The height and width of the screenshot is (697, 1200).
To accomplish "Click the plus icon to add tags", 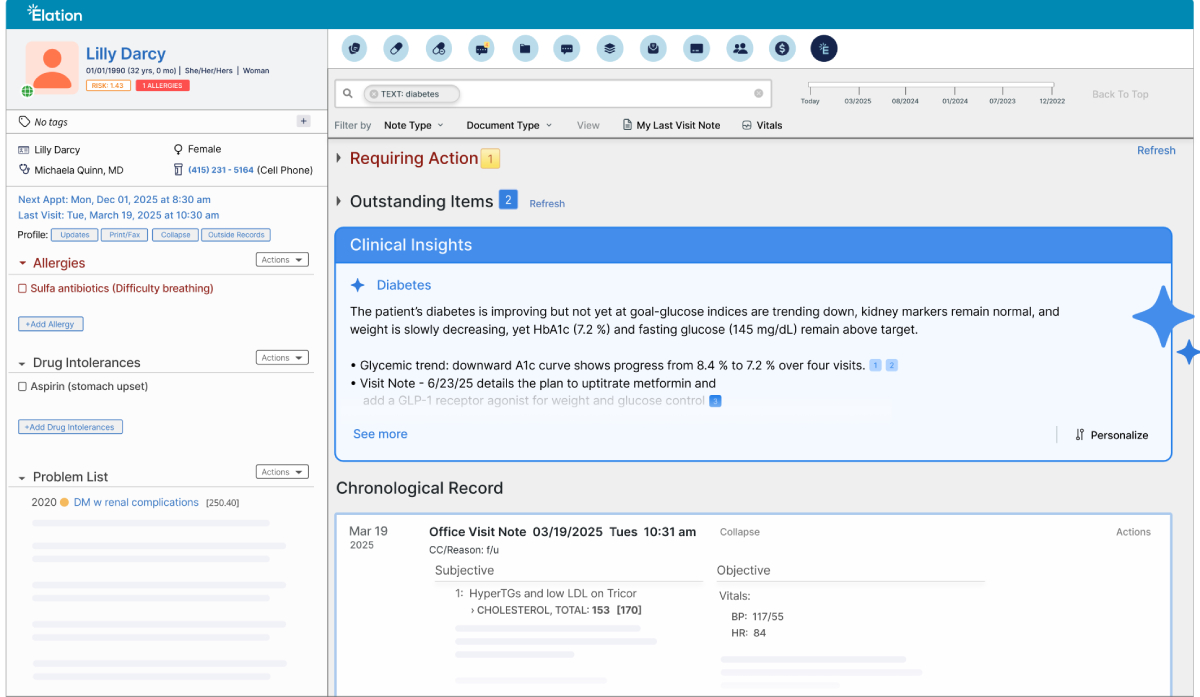I will coord(303,121).
